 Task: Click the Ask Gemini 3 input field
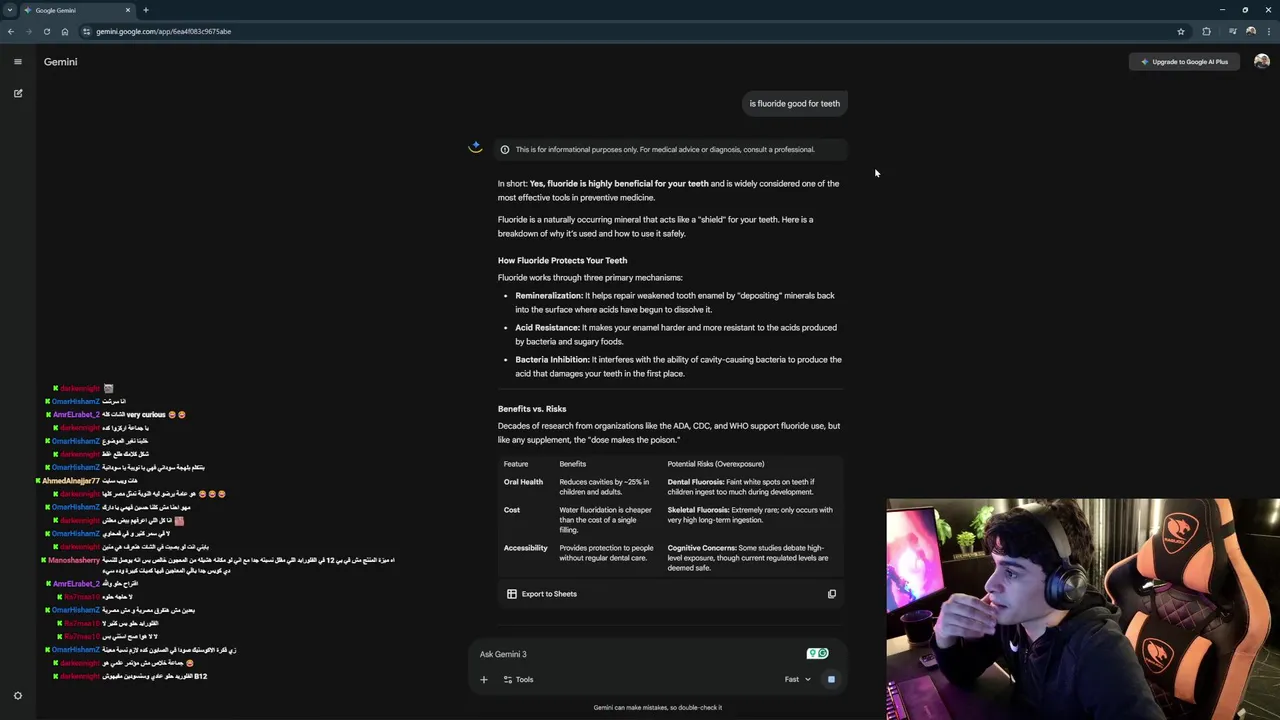(x=640, y=654)
